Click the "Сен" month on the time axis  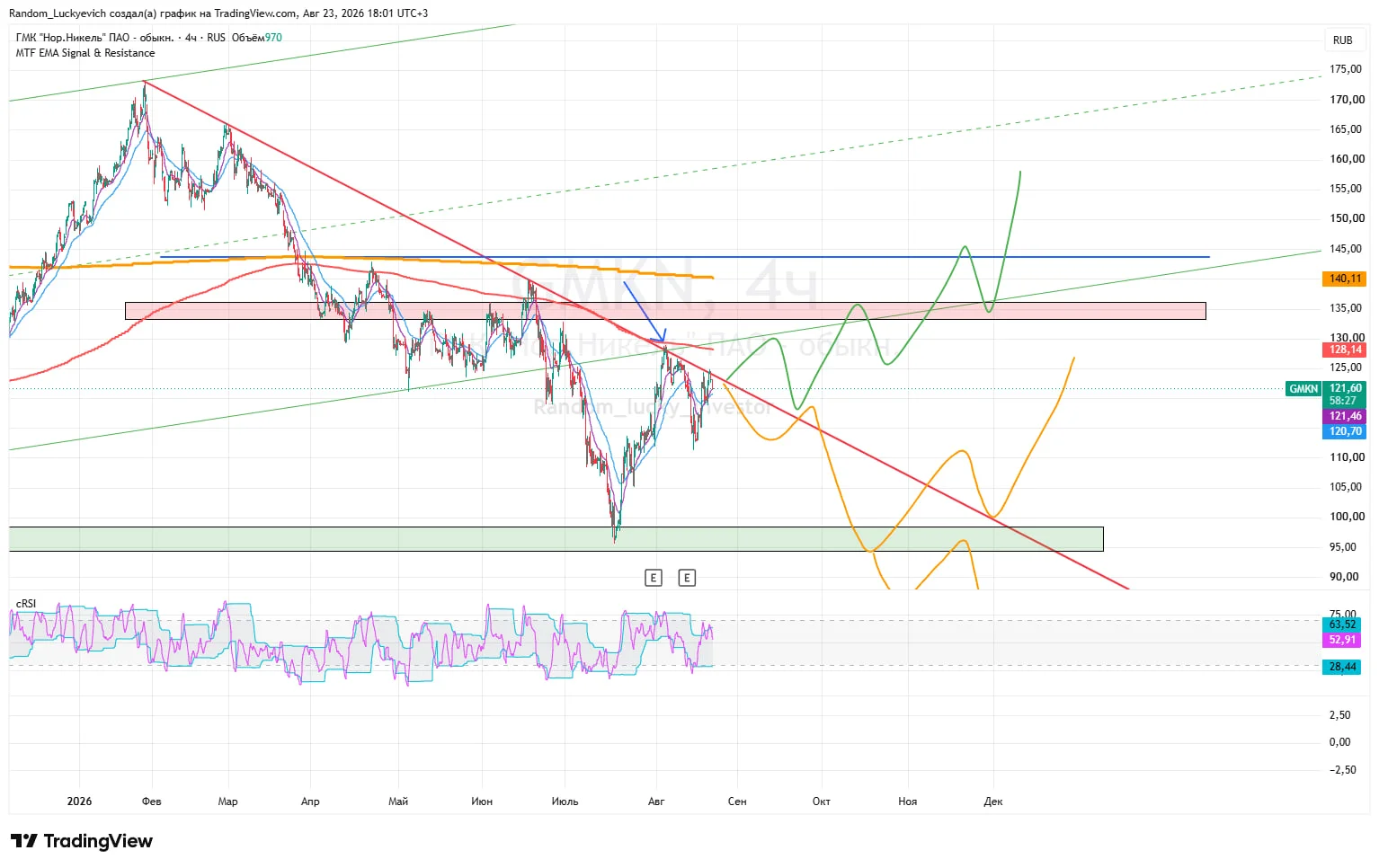(x=737, y=802)
